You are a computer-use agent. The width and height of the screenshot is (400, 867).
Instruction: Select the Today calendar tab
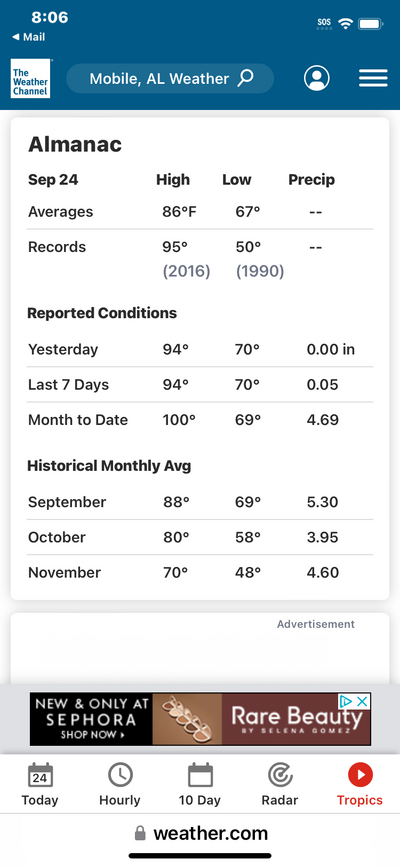(40, 784)
